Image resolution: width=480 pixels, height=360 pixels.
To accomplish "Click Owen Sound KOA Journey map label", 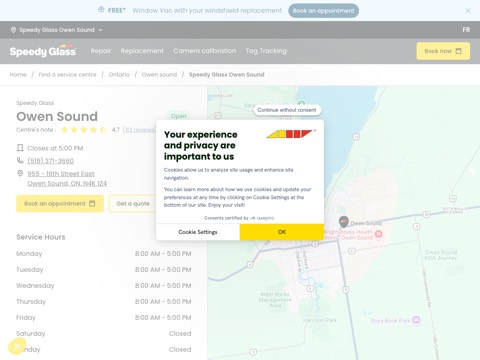I will [441, 255].
